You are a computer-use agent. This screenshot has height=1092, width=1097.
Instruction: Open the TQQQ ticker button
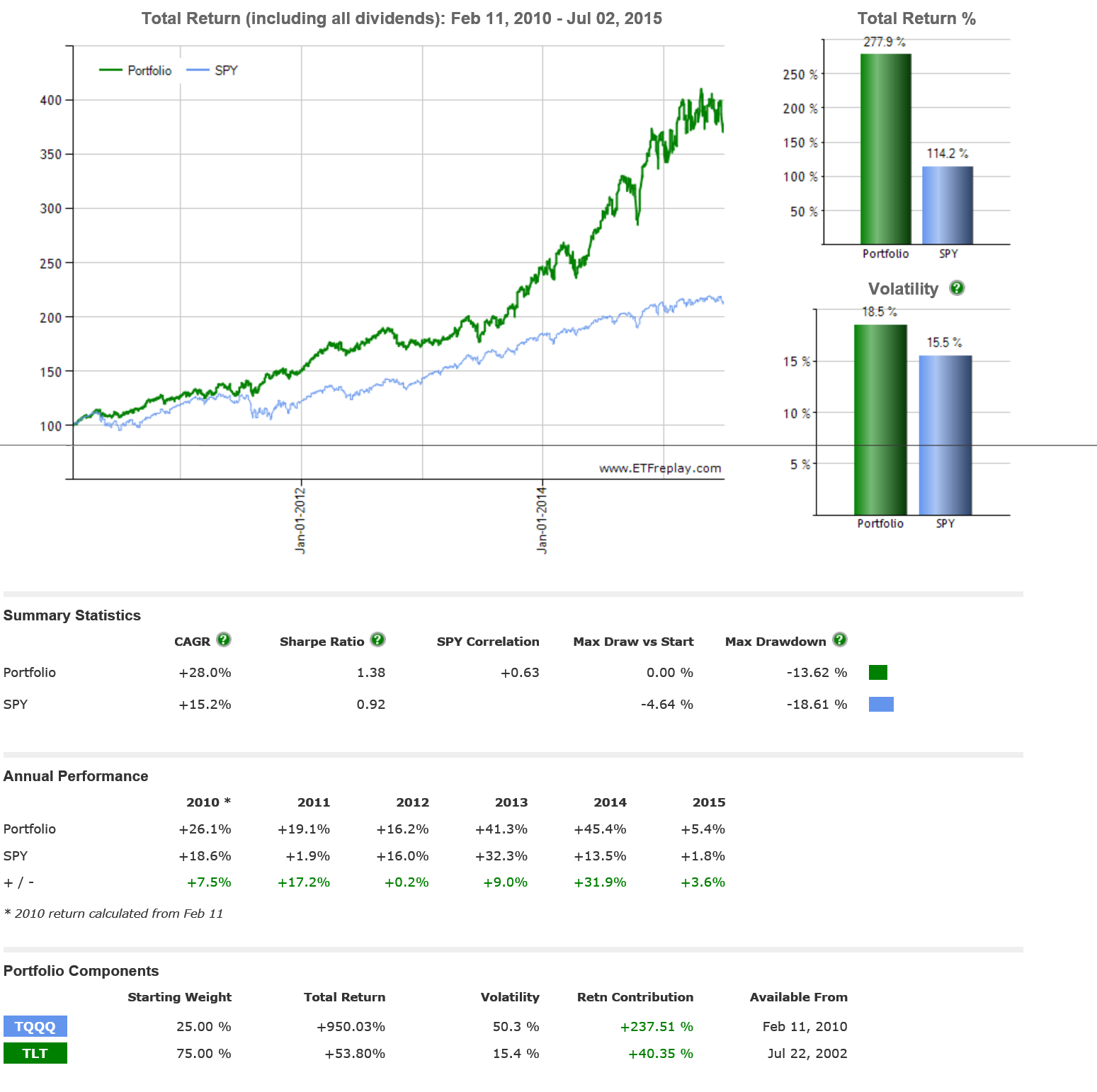click(35, 1026)
